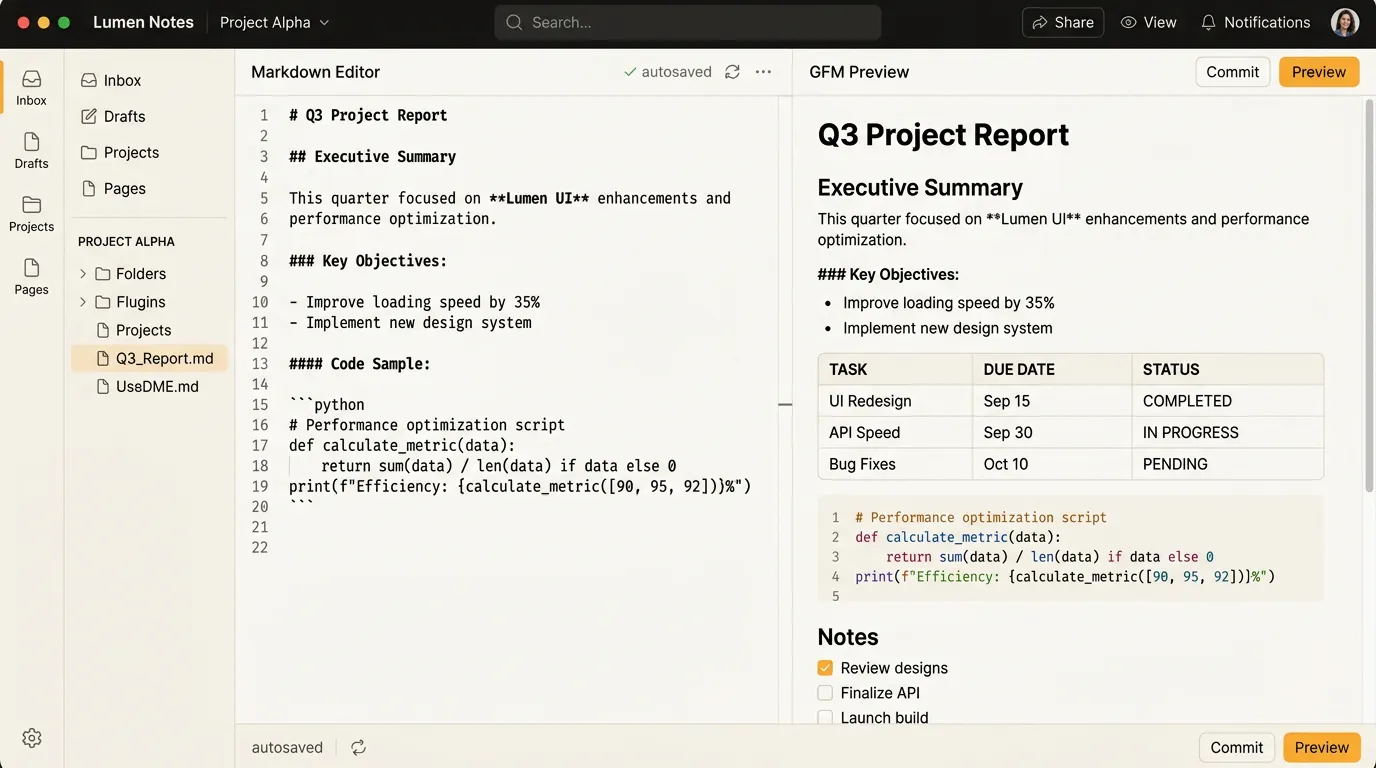
Task: Open Notifications bell
Action: 1255,22
